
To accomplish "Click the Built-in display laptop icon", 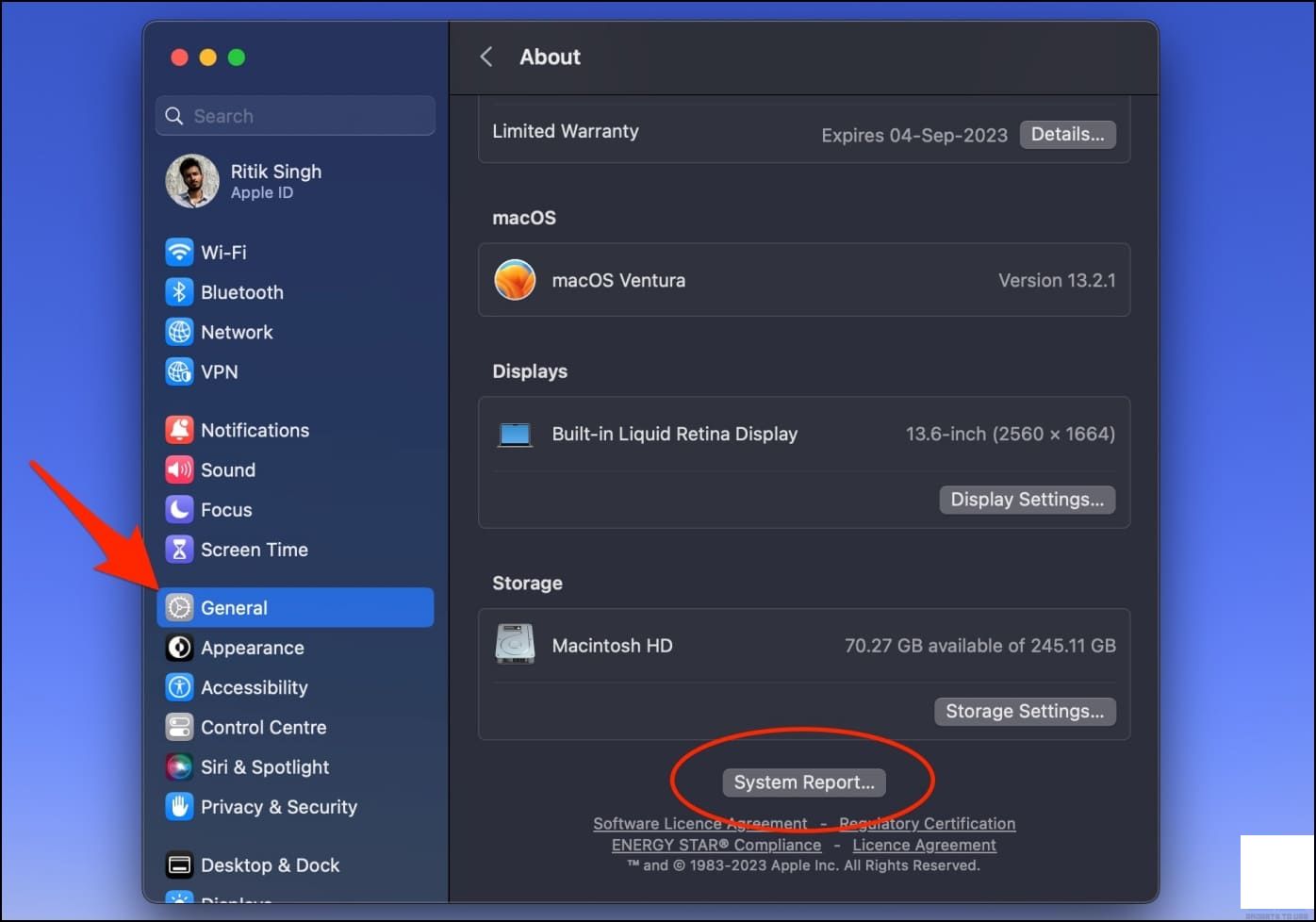I will click(515, 435).
